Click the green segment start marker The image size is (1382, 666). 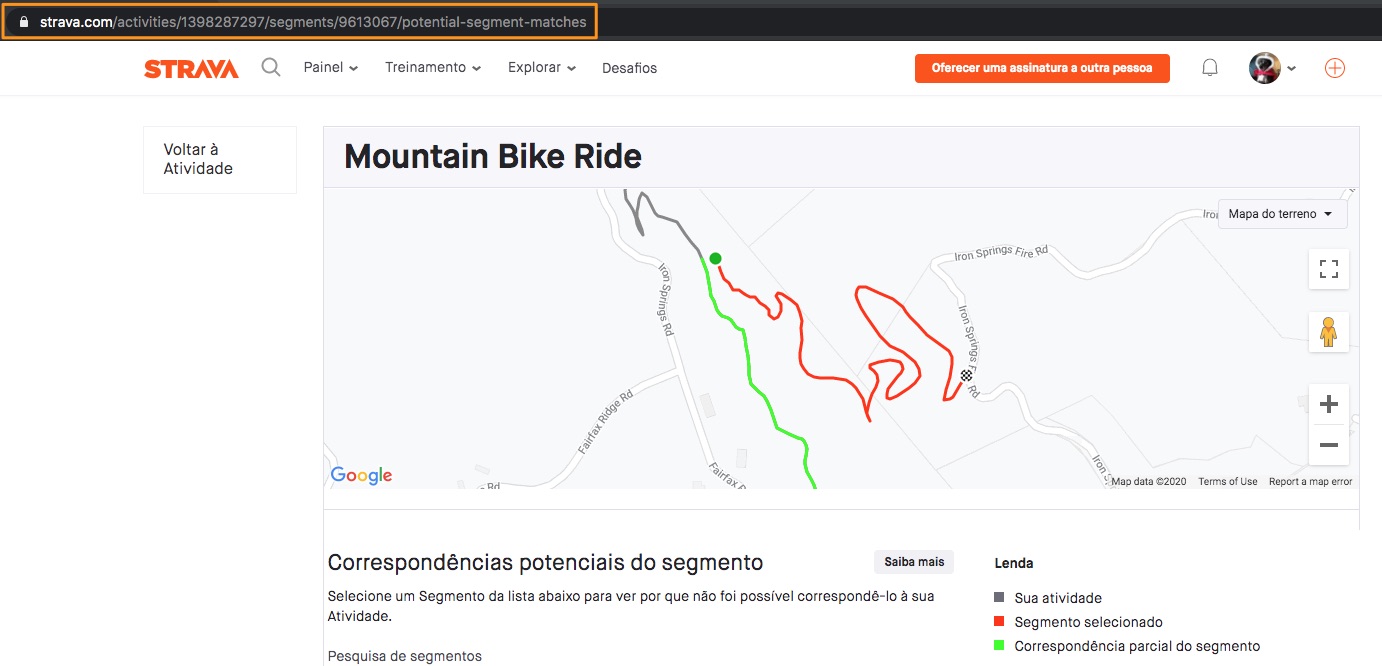tap(715, 259)
